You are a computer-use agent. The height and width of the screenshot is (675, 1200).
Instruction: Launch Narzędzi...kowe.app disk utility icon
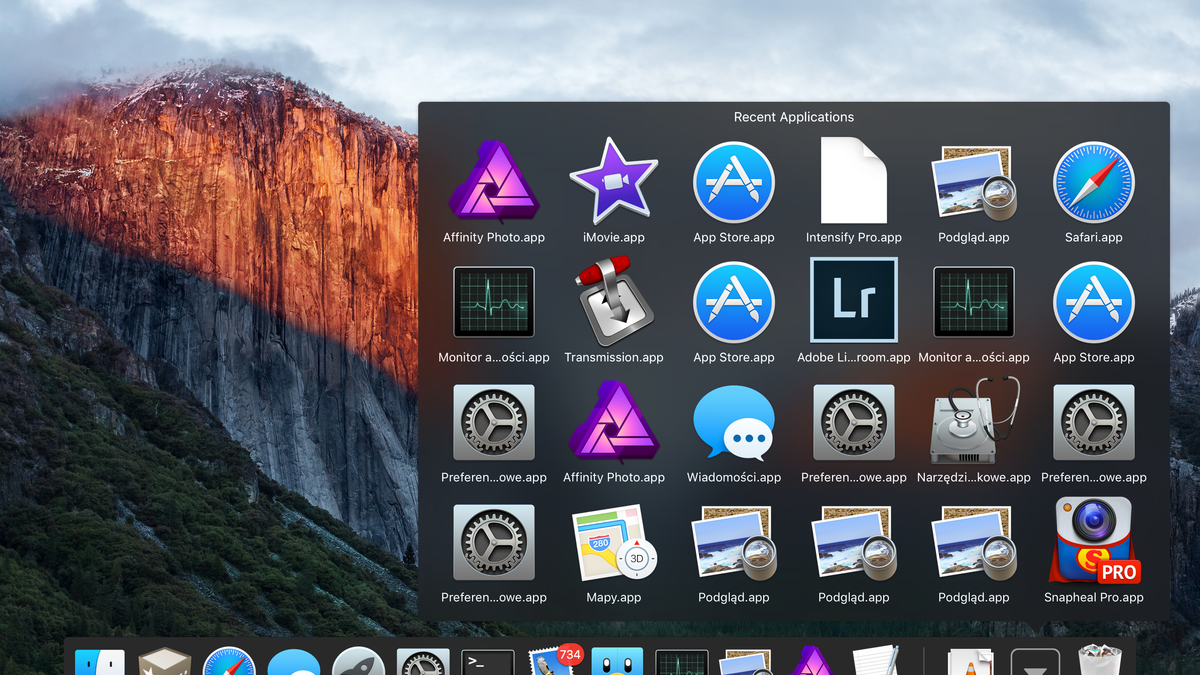(x=974, y=421)
